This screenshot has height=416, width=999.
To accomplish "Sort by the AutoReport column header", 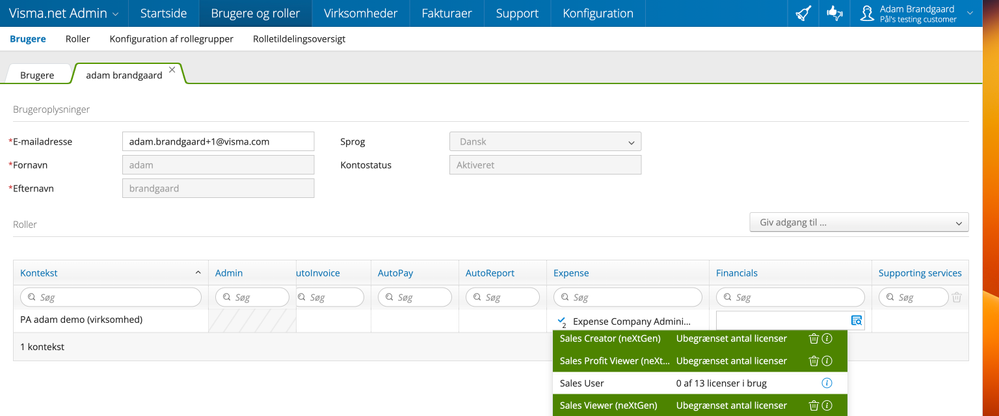I will (x=490, y=273).
